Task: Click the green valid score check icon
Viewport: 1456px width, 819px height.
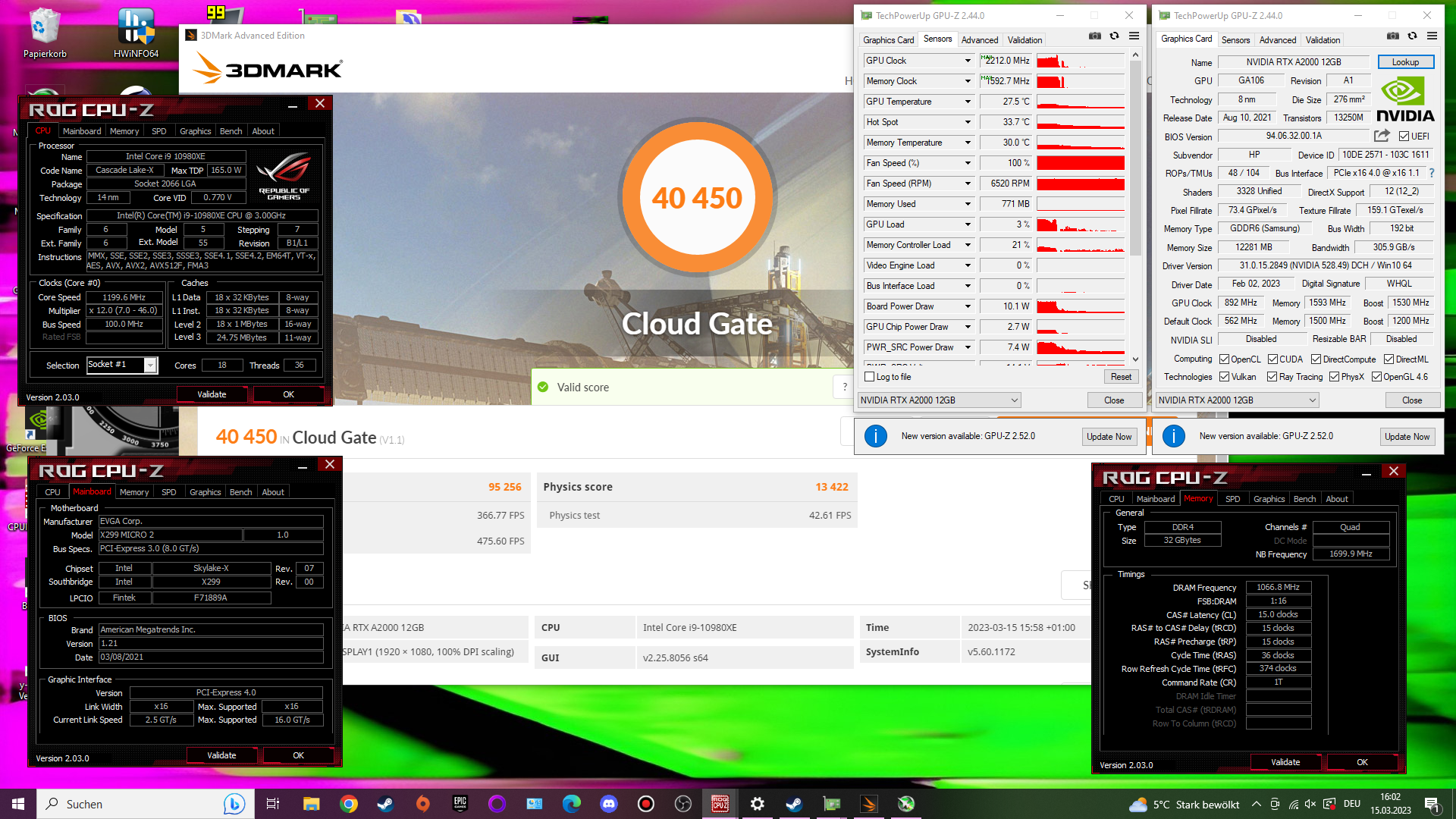Action: [543, 388]
